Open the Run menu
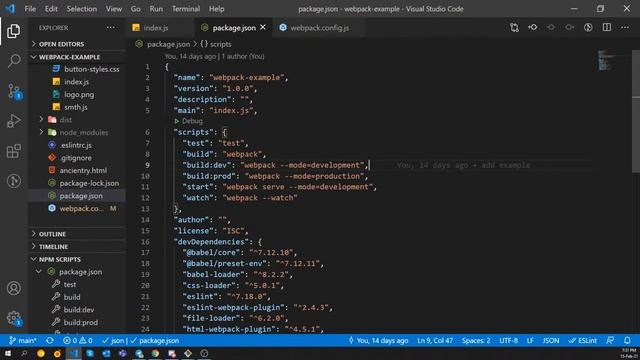640x360 pixels. 156,9
